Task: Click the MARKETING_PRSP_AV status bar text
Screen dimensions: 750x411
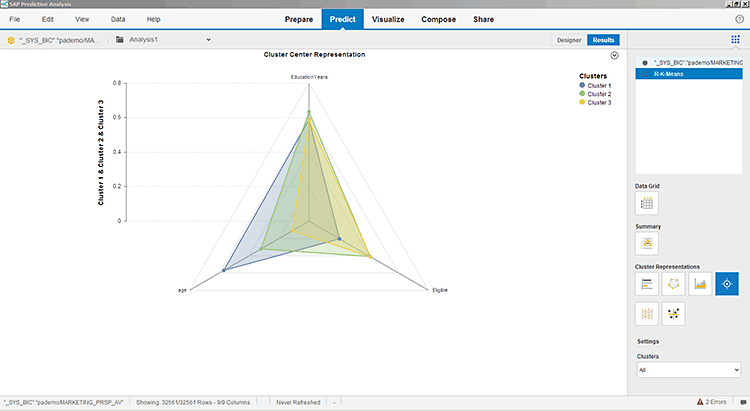Action: (63, 402)
